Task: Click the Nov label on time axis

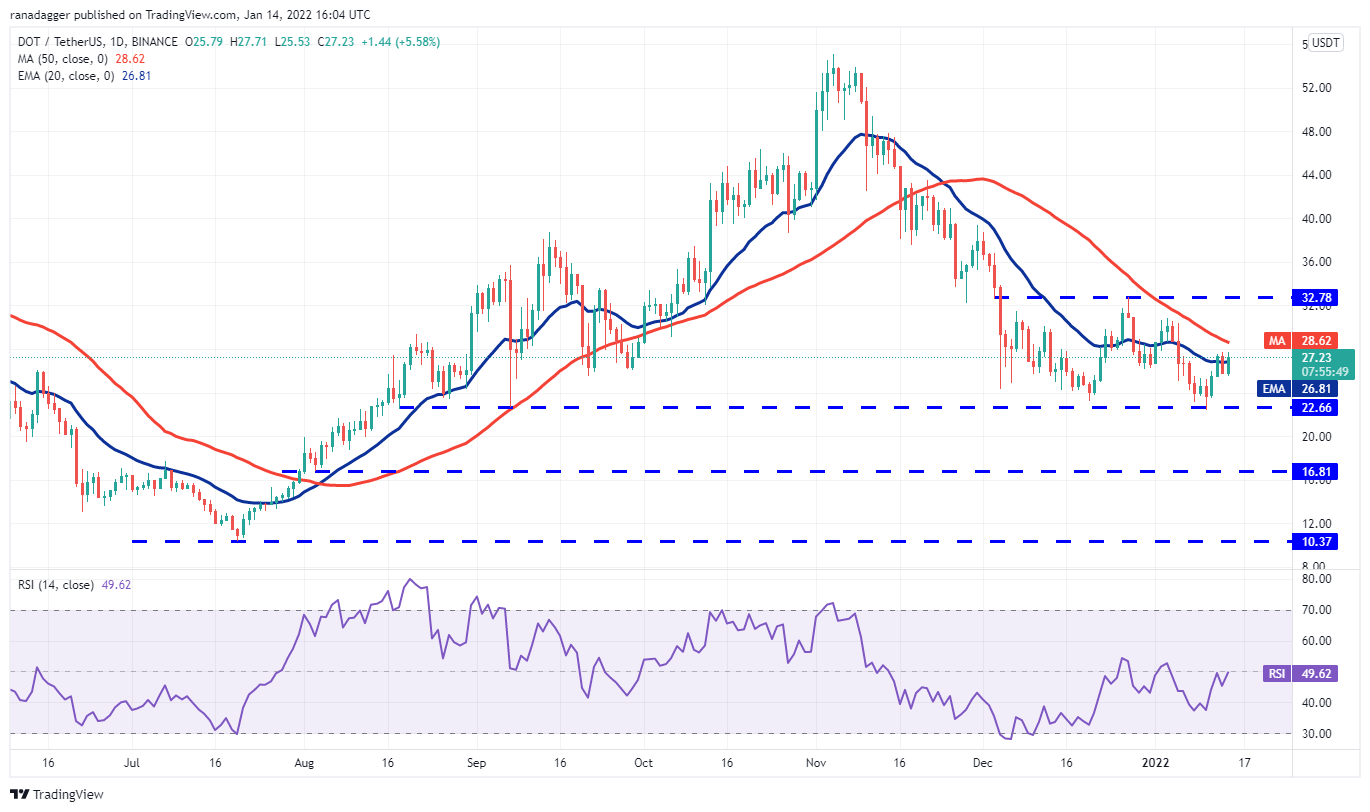Action: tap(815, 762)
